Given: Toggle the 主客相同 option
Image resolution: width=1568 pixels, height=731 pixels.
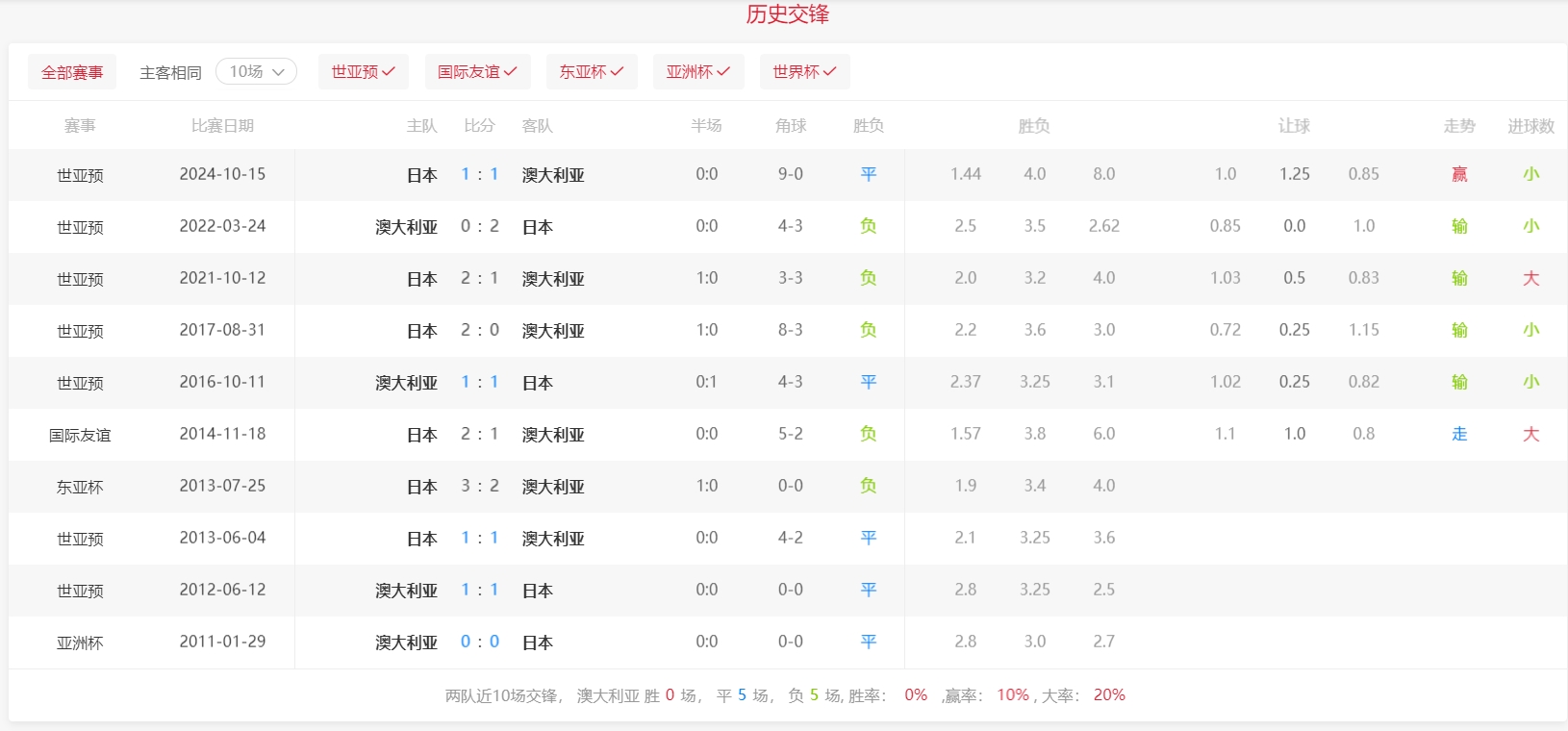Looking at the screenshot, I should coord(170,73).
